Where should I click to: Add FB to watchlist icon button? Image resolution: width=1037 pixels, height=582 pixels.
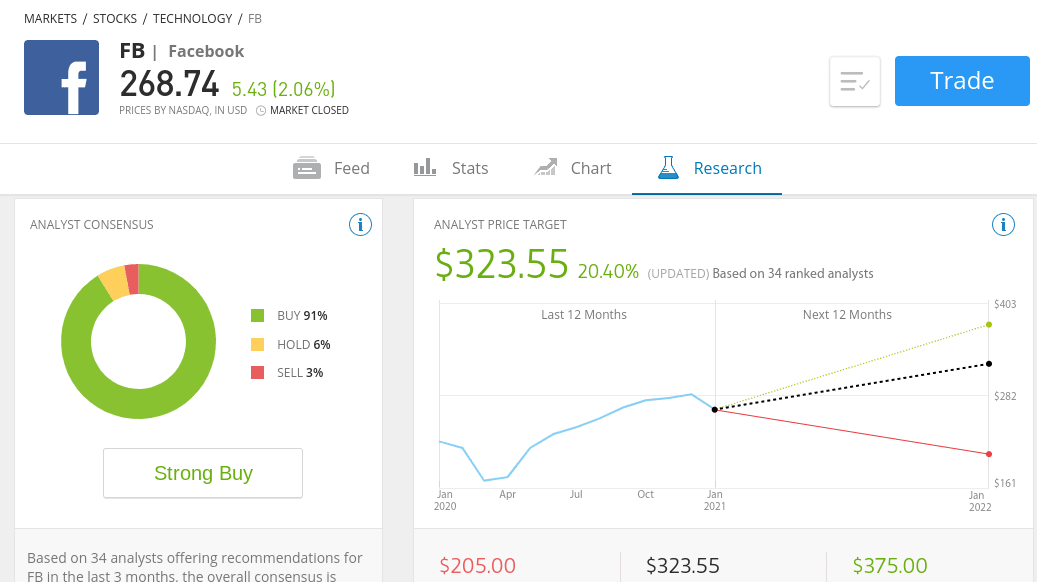click(x=854, y=81)
